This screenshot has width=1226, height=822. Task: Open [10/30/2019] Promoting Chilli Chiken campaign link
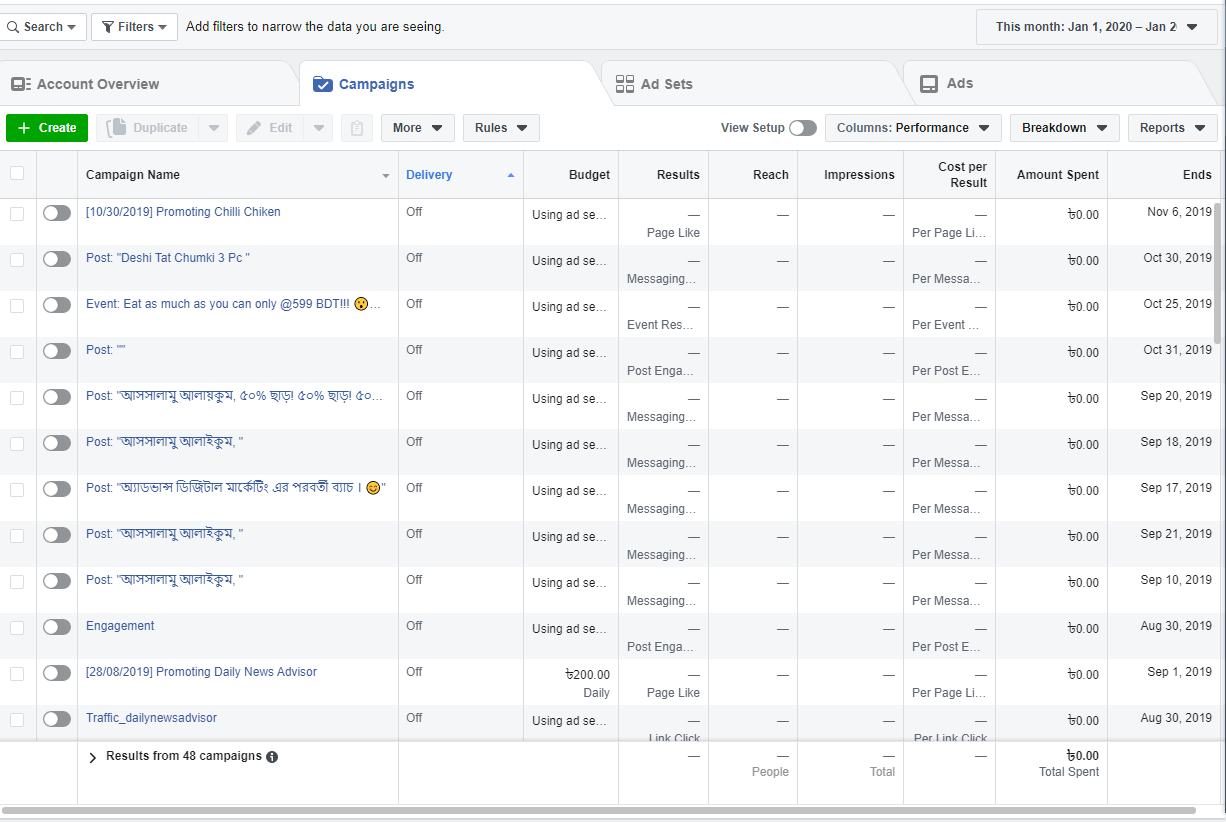(183, 212)
